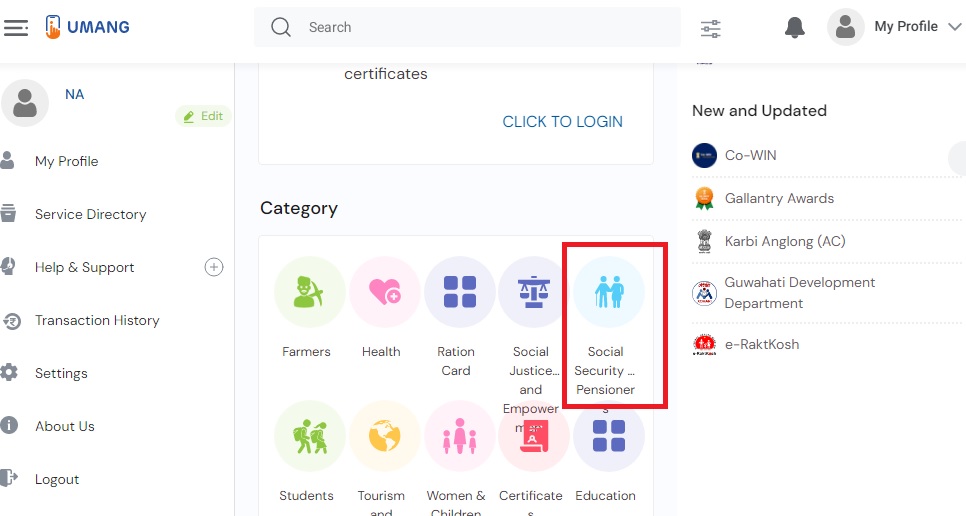Image resolution: width=966 pixels, height=516 pixels.
Task: Expand the Help & Support submenu
Action: click(213, 267)
